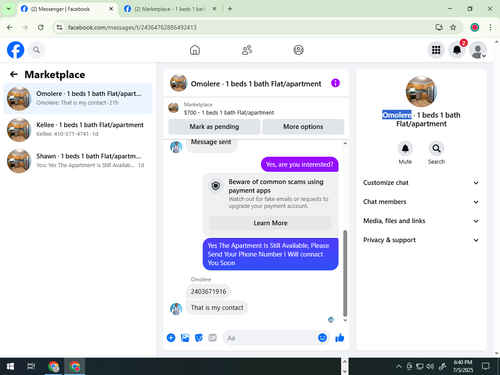
Task: Click the chat scrollbar thumb
Action: (345, 273)
